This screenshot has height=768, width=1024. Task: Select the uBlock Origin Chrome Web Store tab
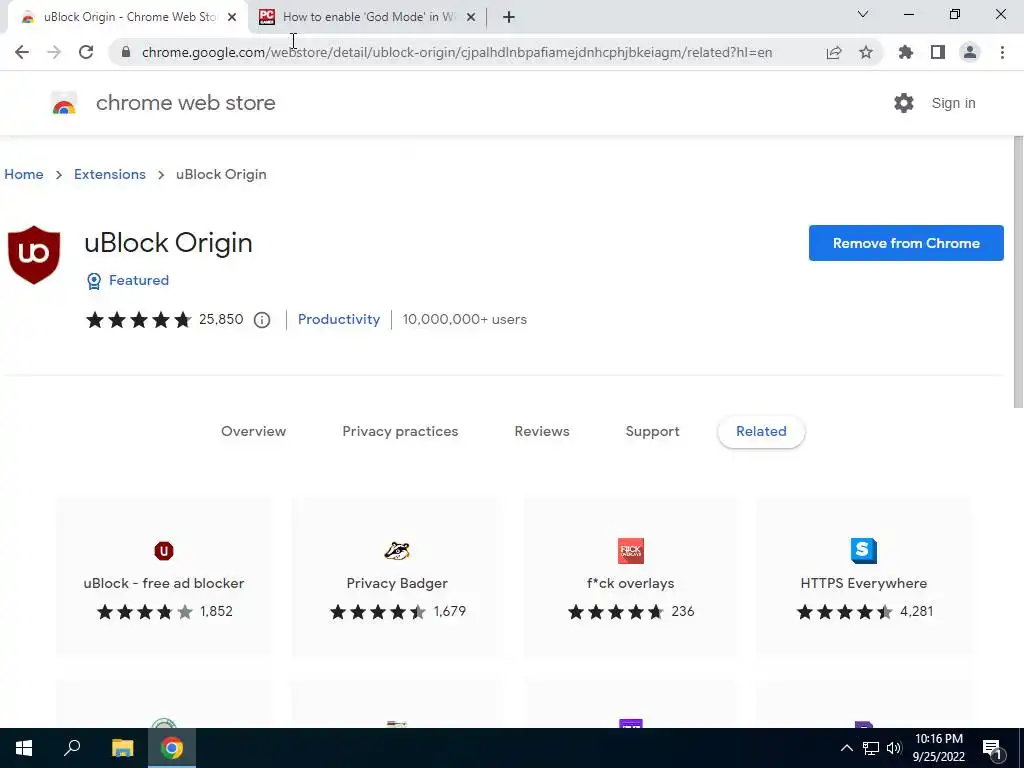click(128, 17)
